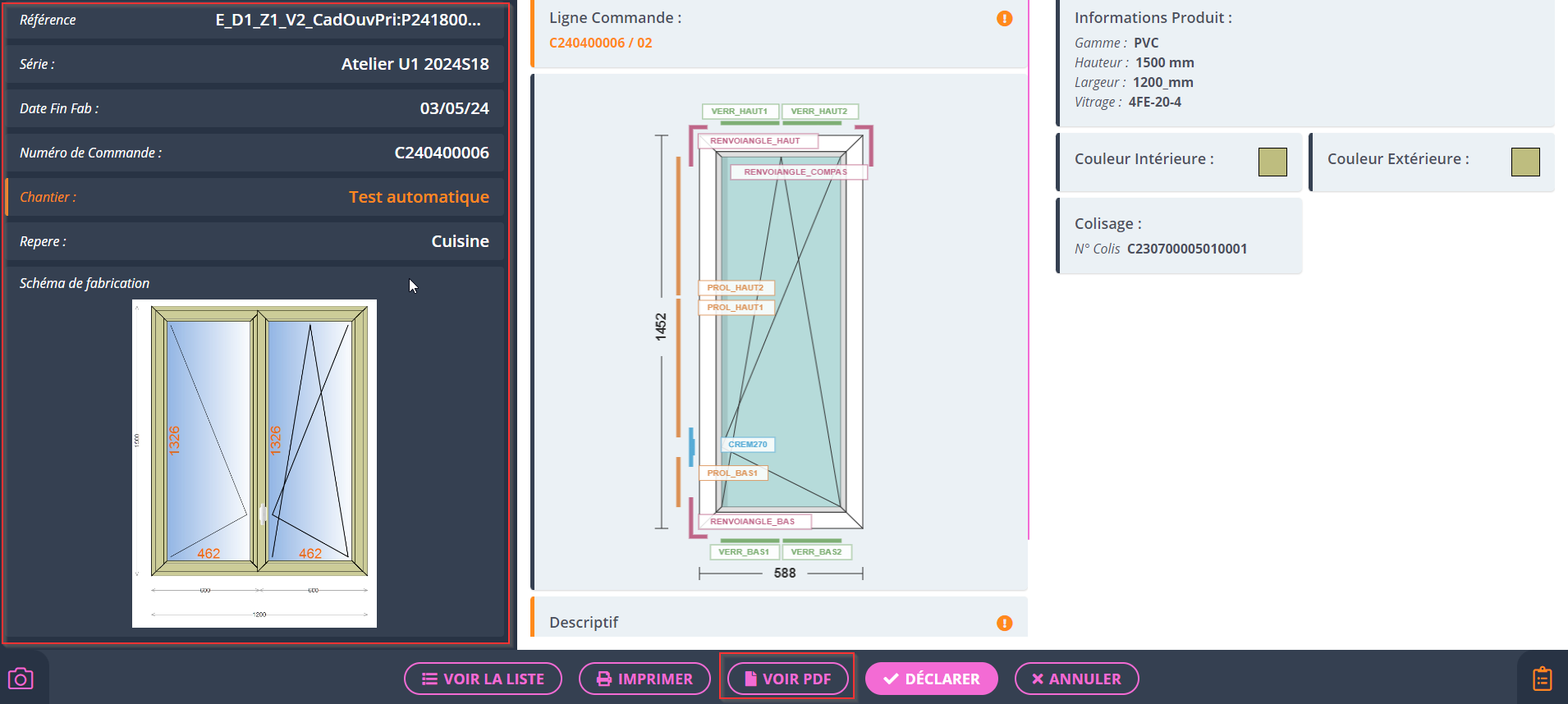Screen dimensions: 1568x704
Task: Select the Chantier row Test automatique
Action: point(254,197)
